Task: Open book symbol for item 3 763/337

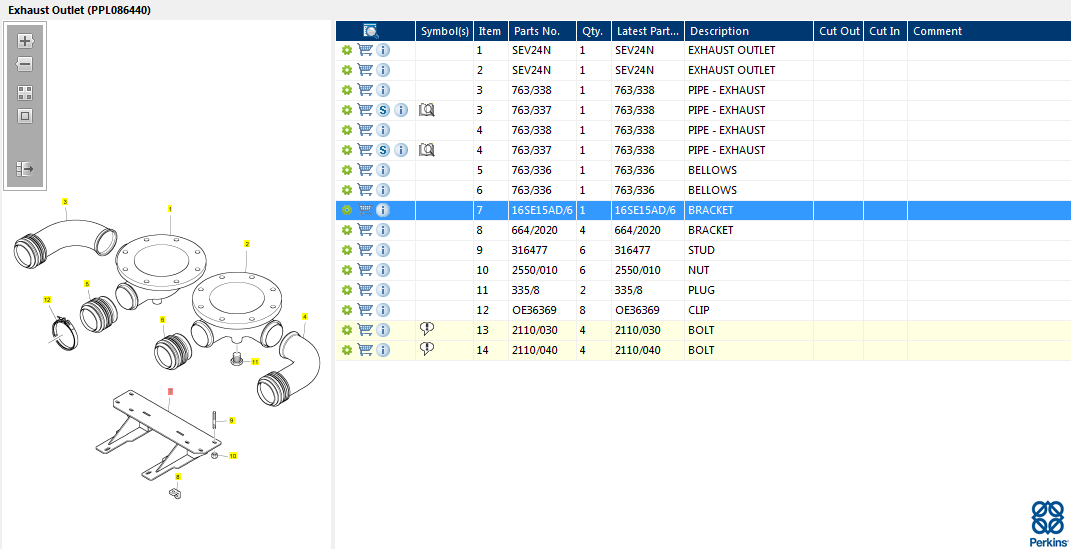Action: click(427, 109)
